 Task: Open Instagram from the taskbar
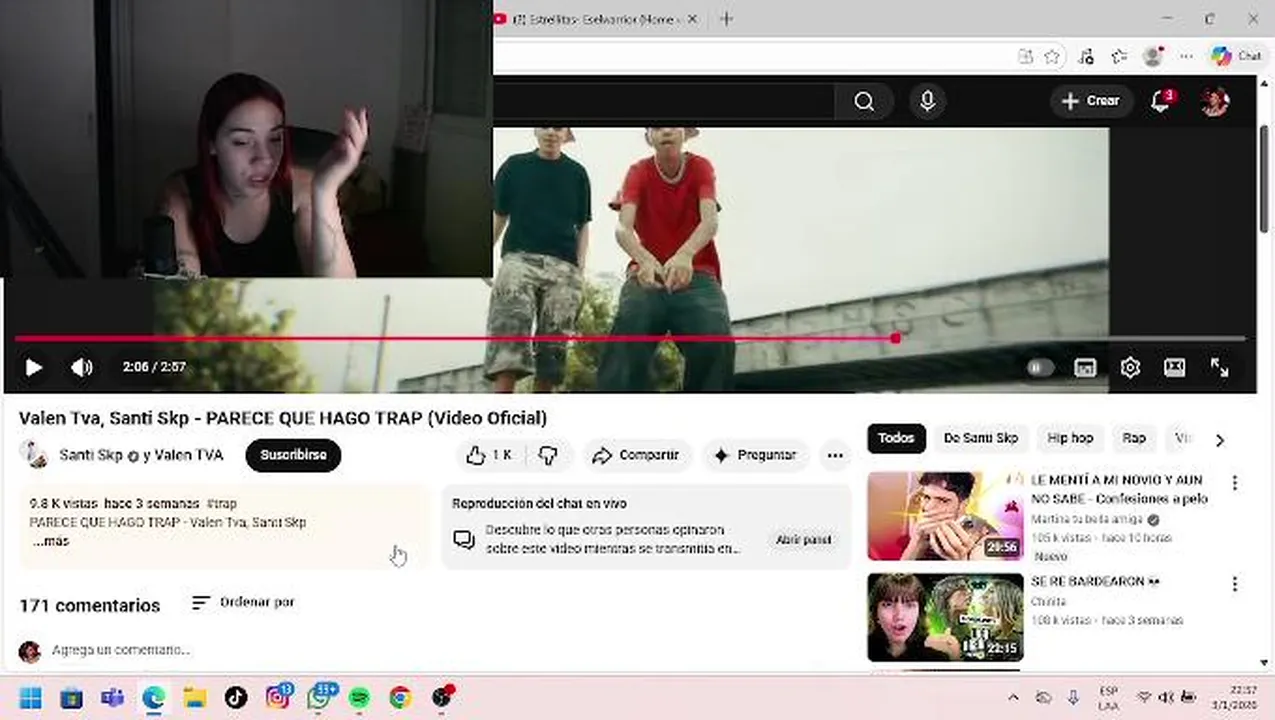pyautogui.click(x=277, y=698)
